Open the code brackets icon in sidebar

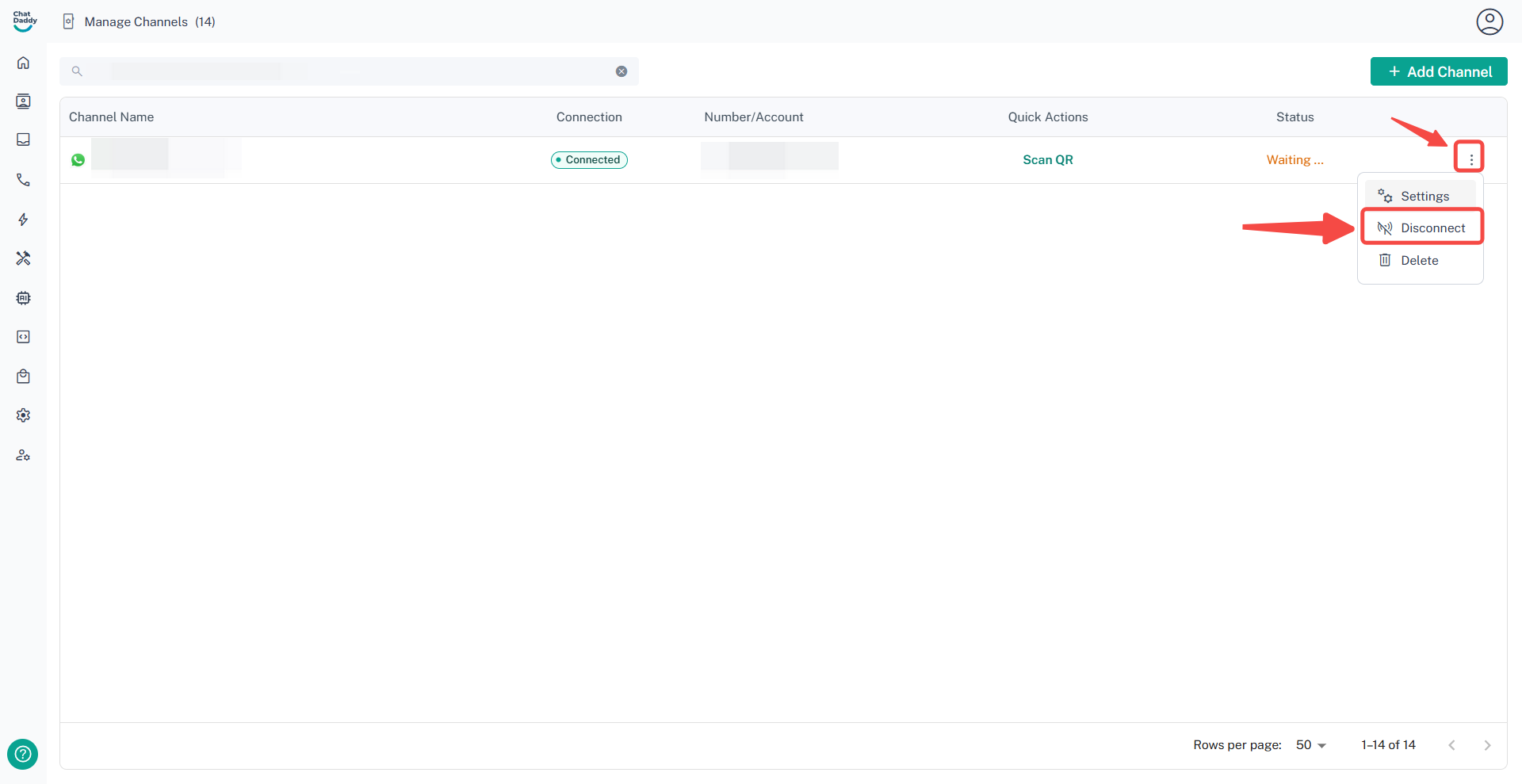click(x=24, y=337)
